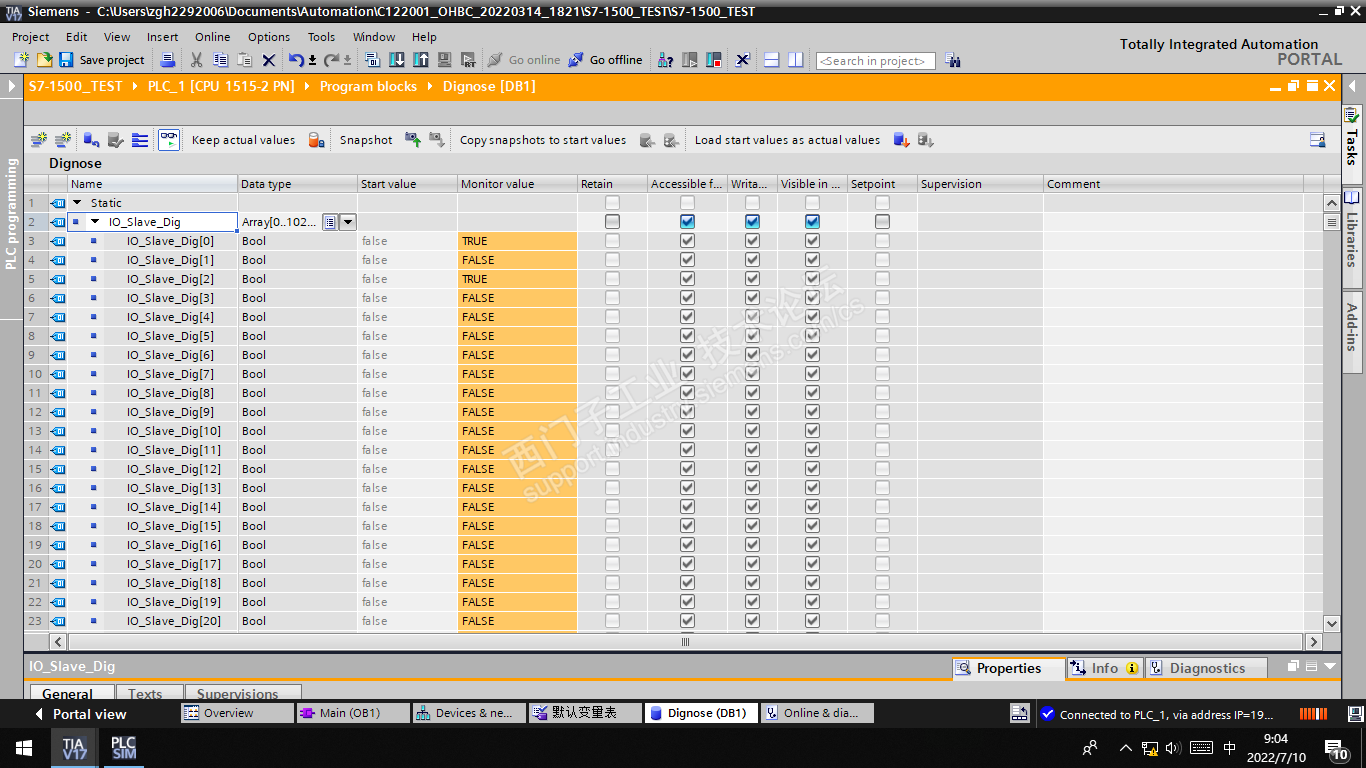Toggle the Monitor all glasses icon
The width and height of the screenshot is (1366, 768).
(x=169, y=140)
